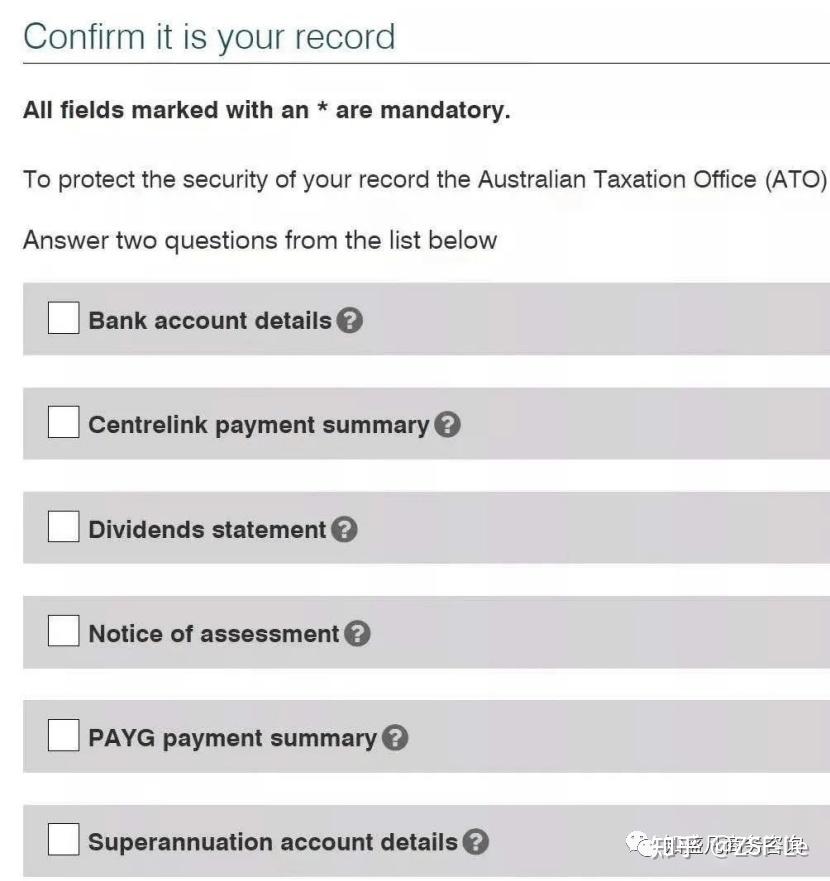Image resolution: width=830 pixels, height=881 pixels.
Task: Tick the Bank account details checkbox
Action: tap(64, 319)
